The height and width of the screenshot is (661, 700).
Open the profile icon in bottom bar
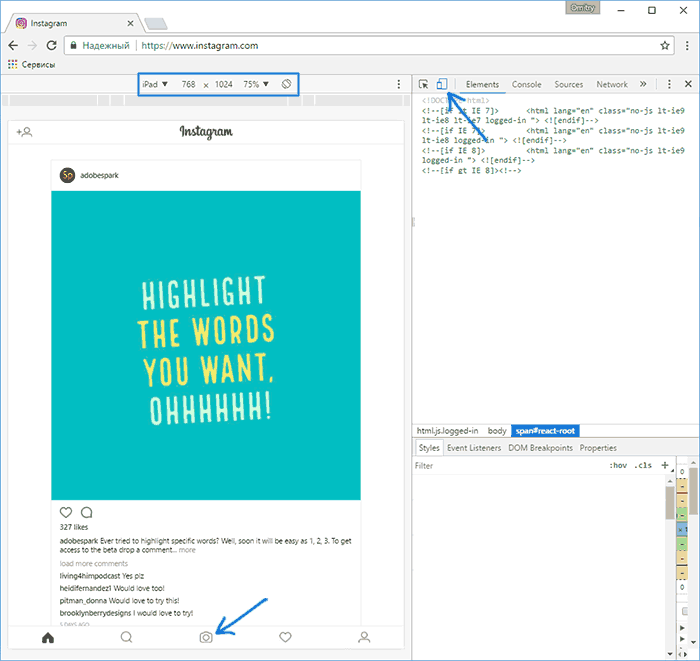click(365, 637)
